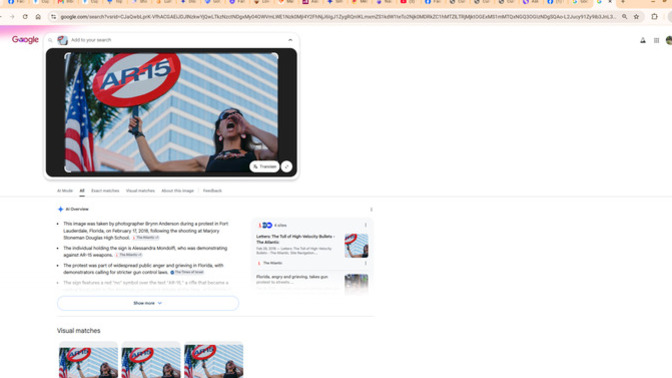Switch to the Exact matches tab
The image size is (672, 378).
105,191
